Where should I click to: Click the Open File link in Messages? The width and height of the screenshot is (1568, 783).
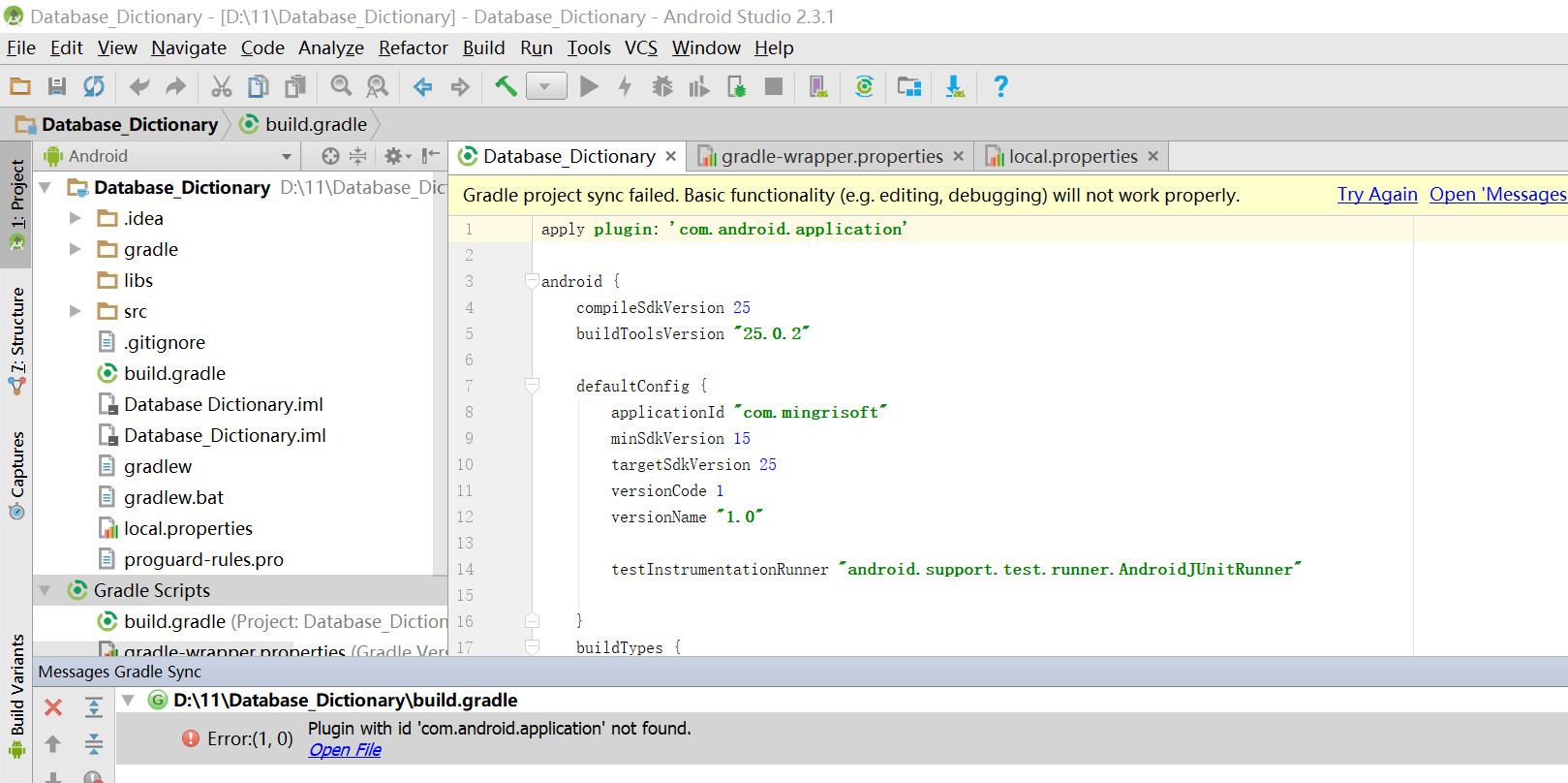(x=345, y=750)
